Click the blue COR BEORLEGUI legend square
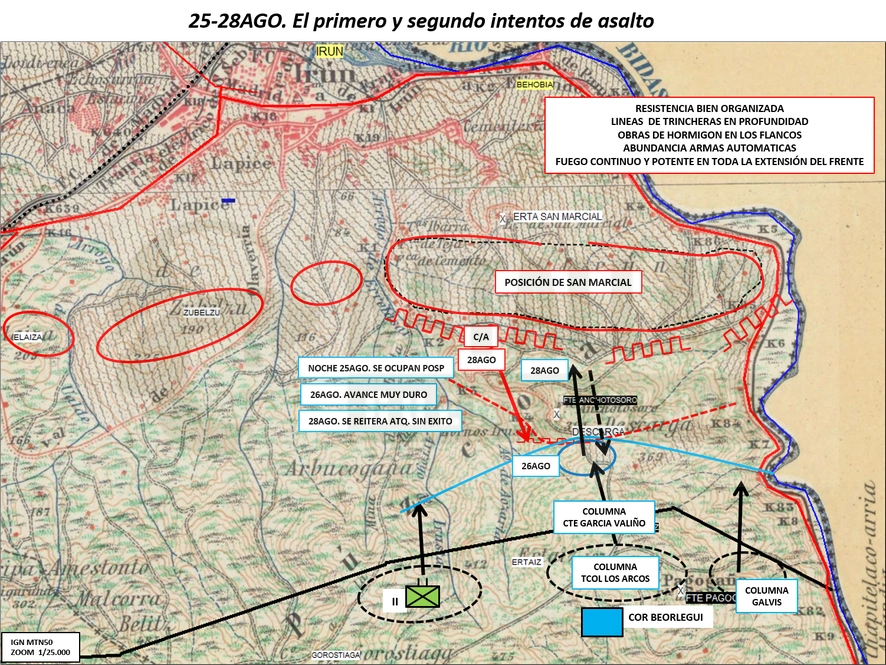Viewport: 886px width, 665px height. pyautogui.click(x=602, y=622)
